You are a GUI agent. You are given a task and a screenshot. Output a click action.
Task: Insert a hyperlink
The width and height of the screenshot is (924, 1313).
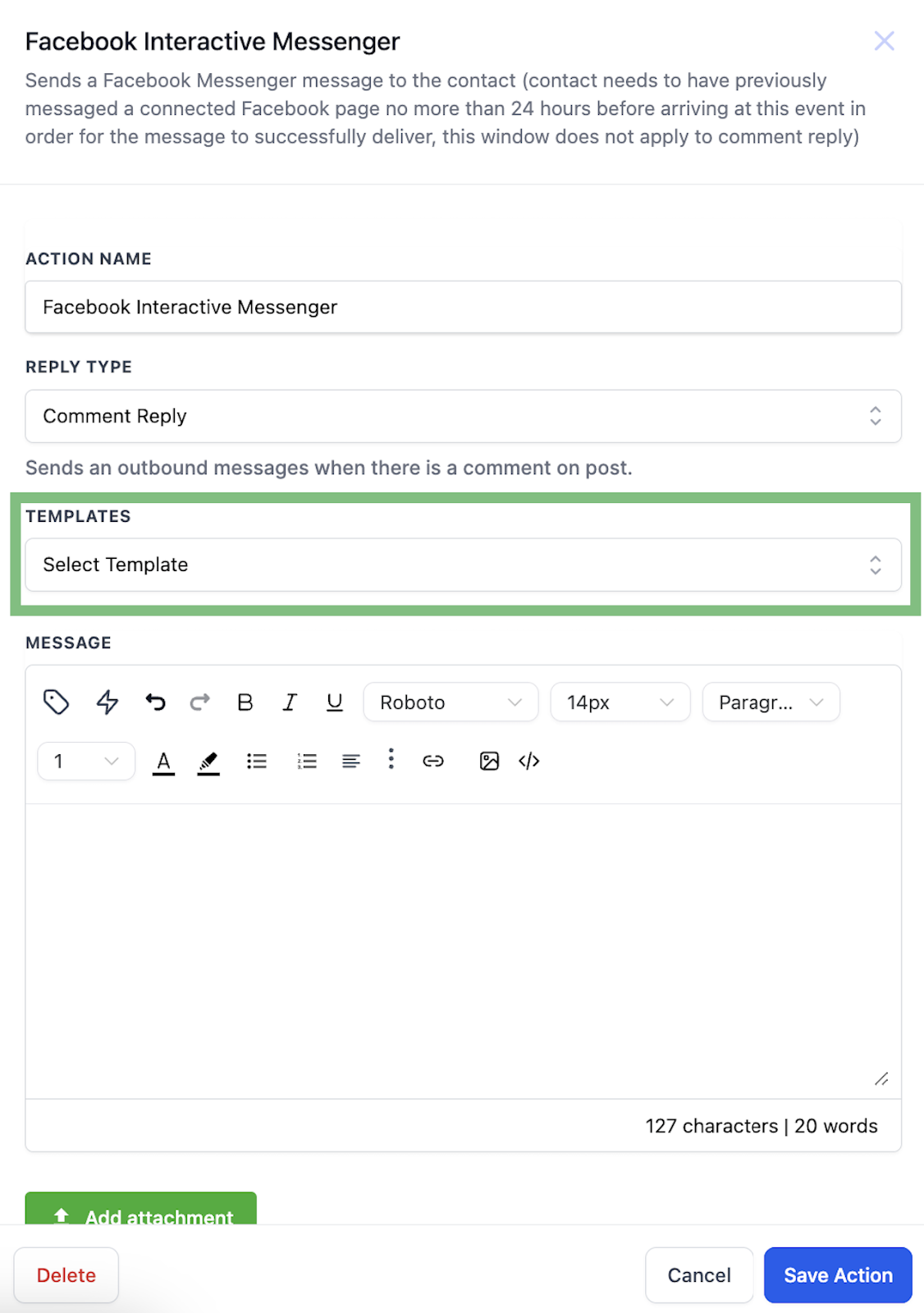tap(433, 762)
